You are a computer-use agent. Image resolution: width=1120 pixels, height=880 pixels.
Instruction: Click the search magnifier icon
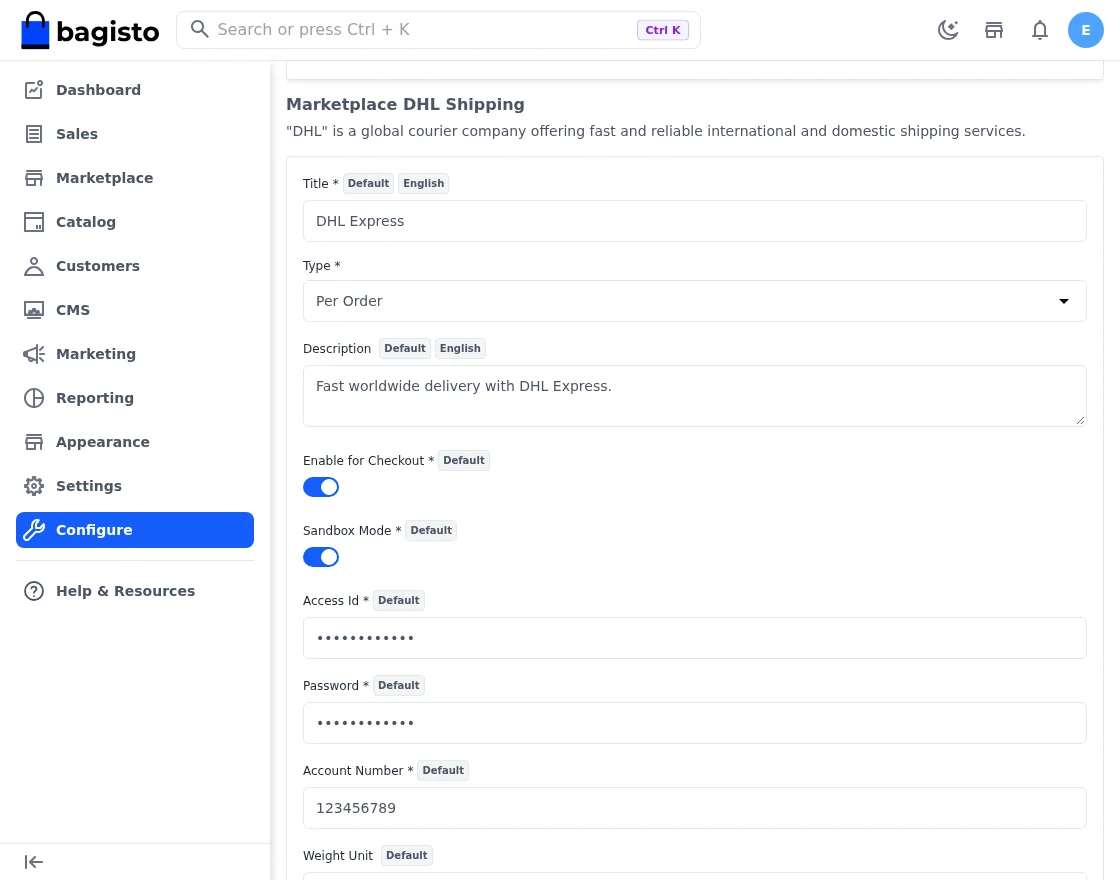199,29
